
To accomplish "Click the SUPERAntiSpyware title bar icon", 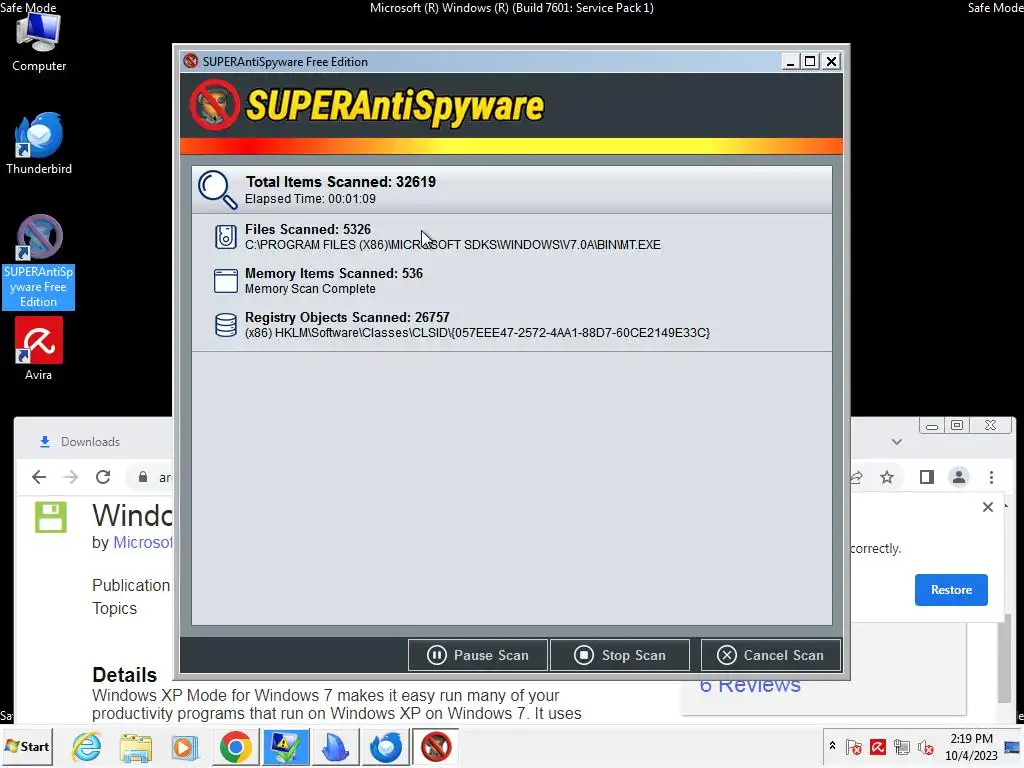I will (x=191, y=61).
